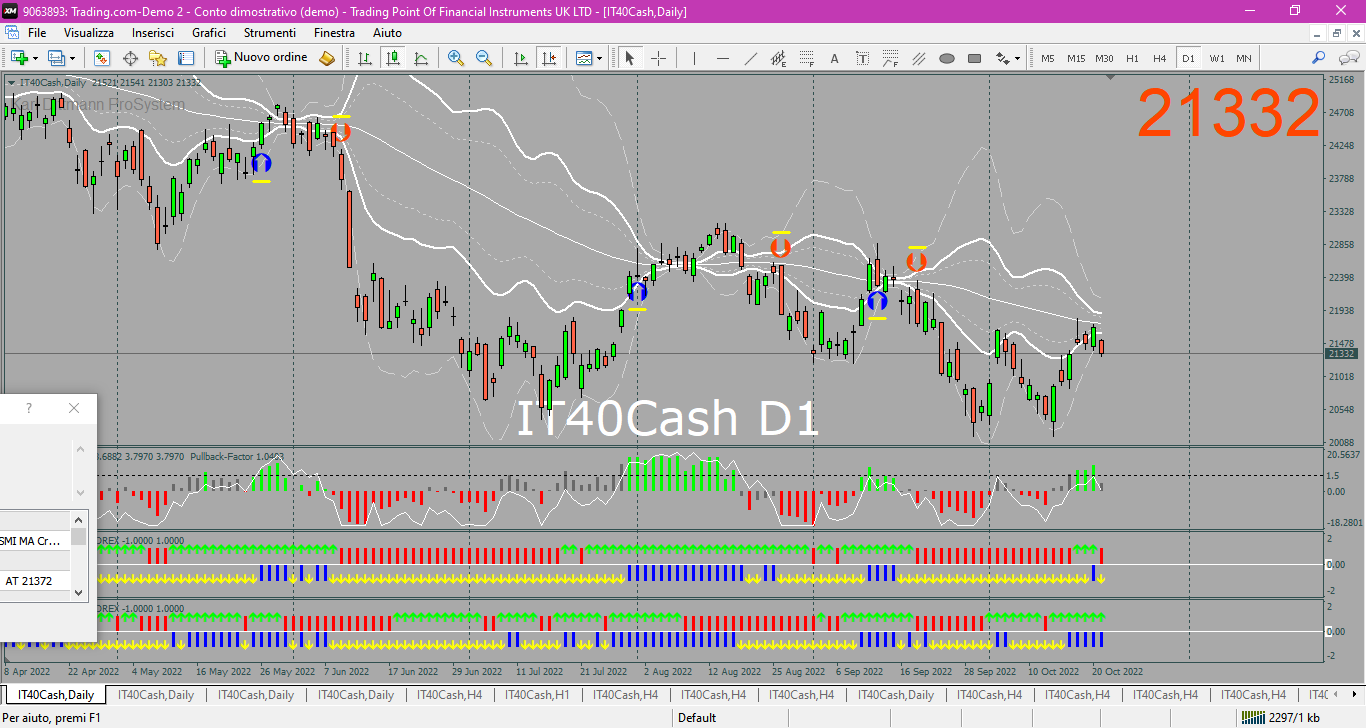Screen dimensions: 1366x728
Task: Zoom out on the chart
Action: (484, 58)
